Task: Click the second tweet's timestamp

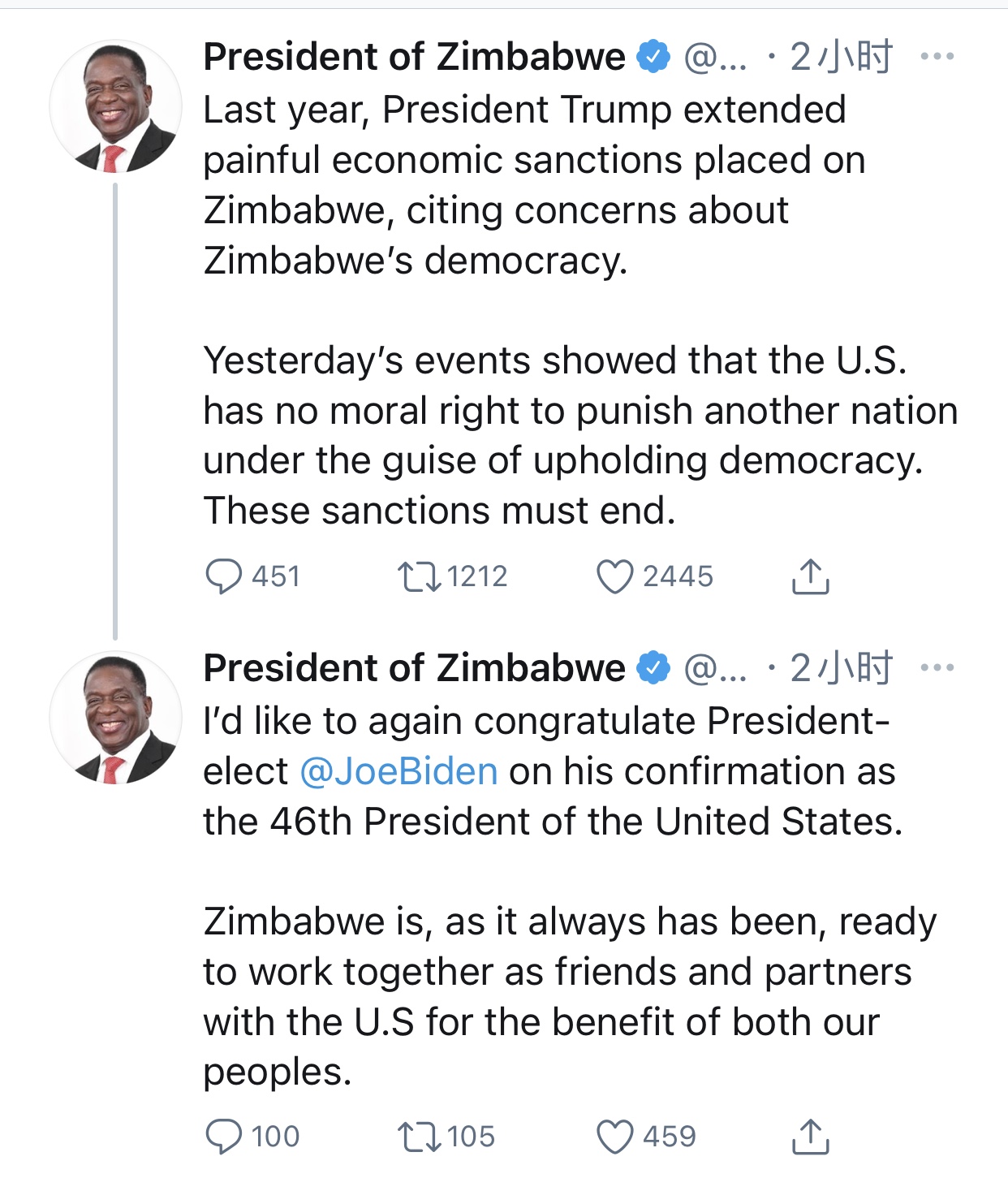Action: coord(841,668)
